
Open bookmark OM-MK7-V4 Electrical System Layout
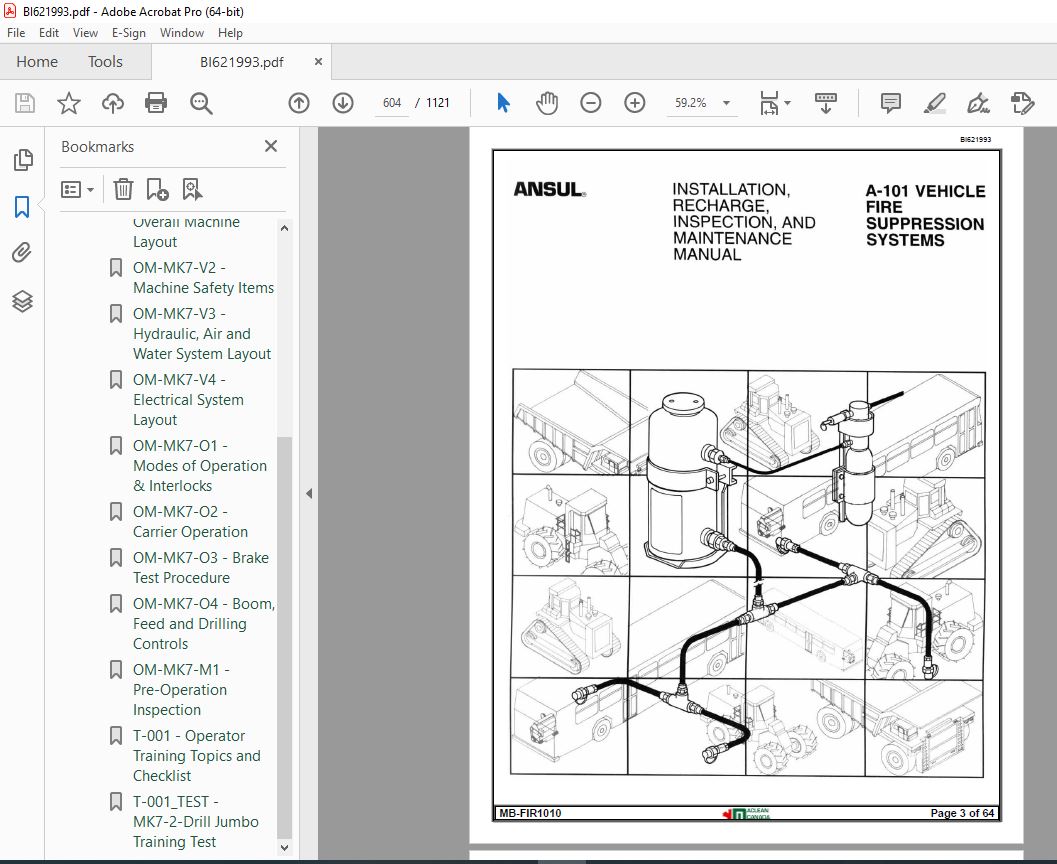[188, 400]
